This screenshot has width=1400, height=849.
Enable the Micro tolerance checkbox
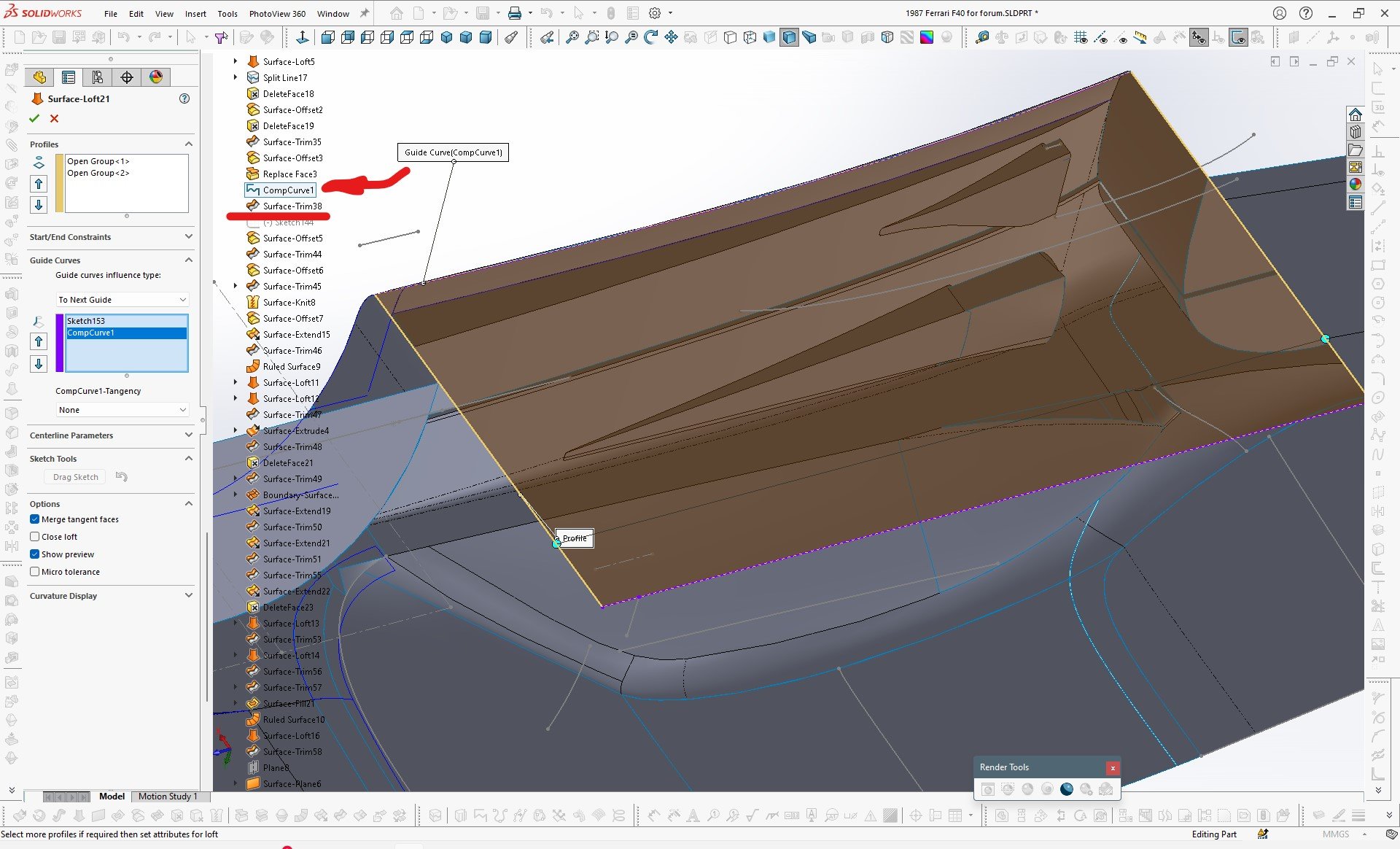tap(34, 572)
